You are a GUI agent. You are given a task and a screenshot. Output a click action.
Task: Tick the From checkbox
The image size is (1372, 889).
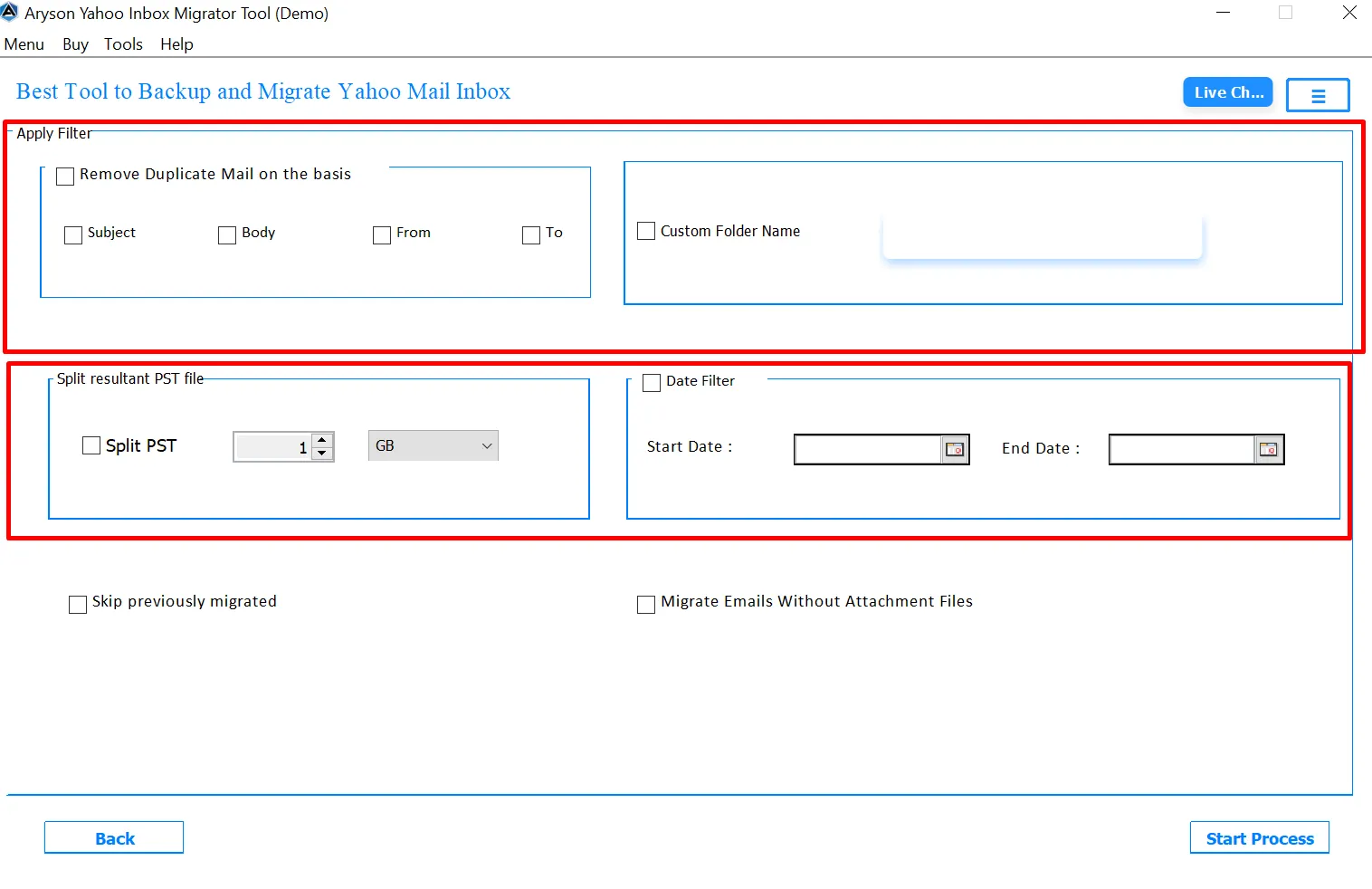point(382,235)
